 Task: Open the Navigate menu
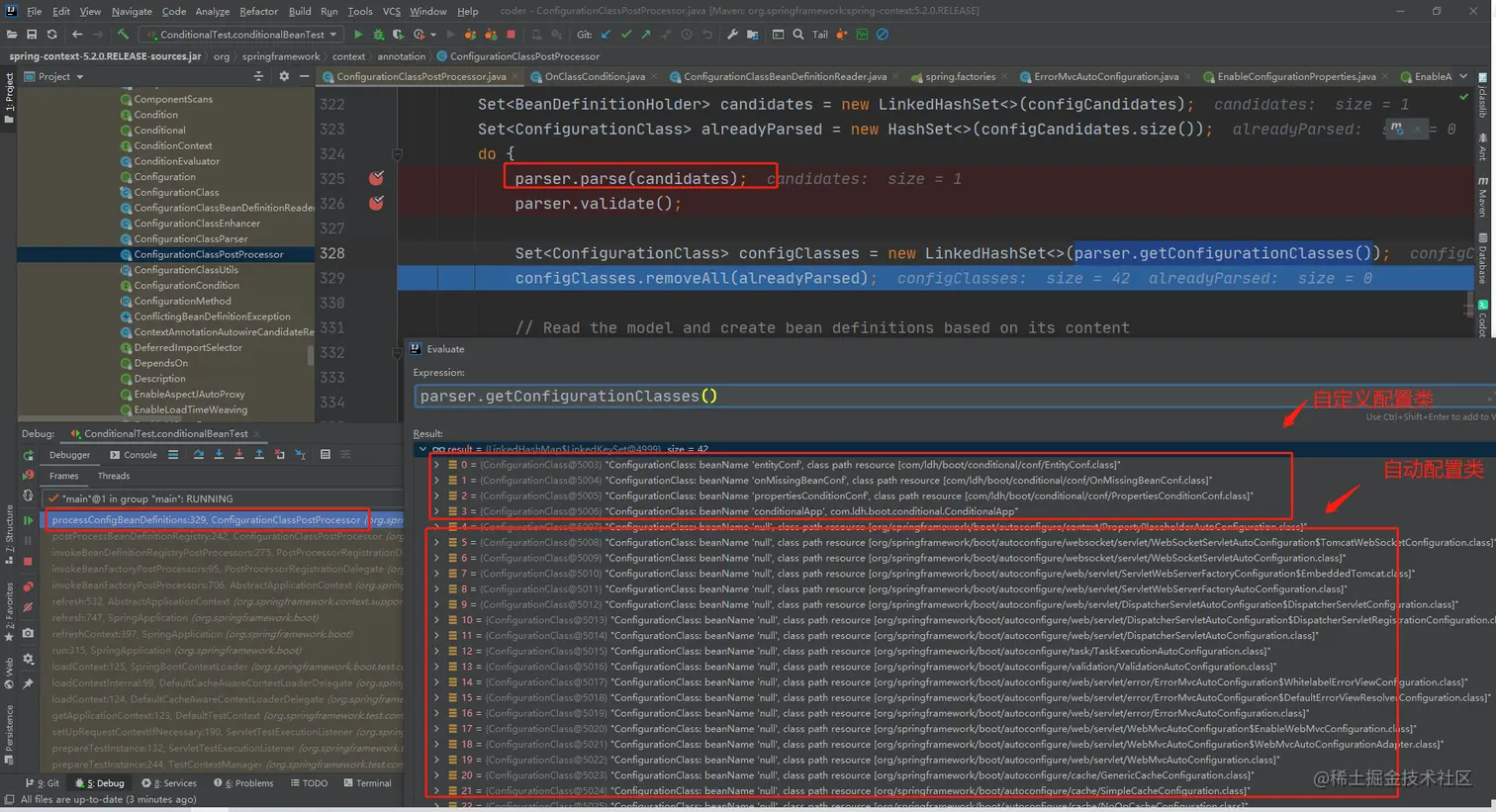pyautogui.click(x=132, y=12)
